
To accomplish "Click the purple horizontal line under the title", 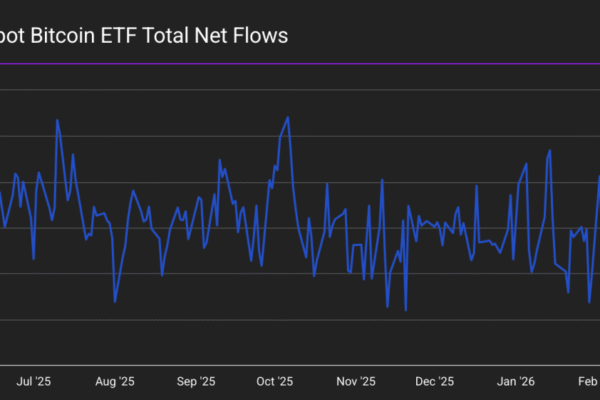I will click(x=300, y=64).
